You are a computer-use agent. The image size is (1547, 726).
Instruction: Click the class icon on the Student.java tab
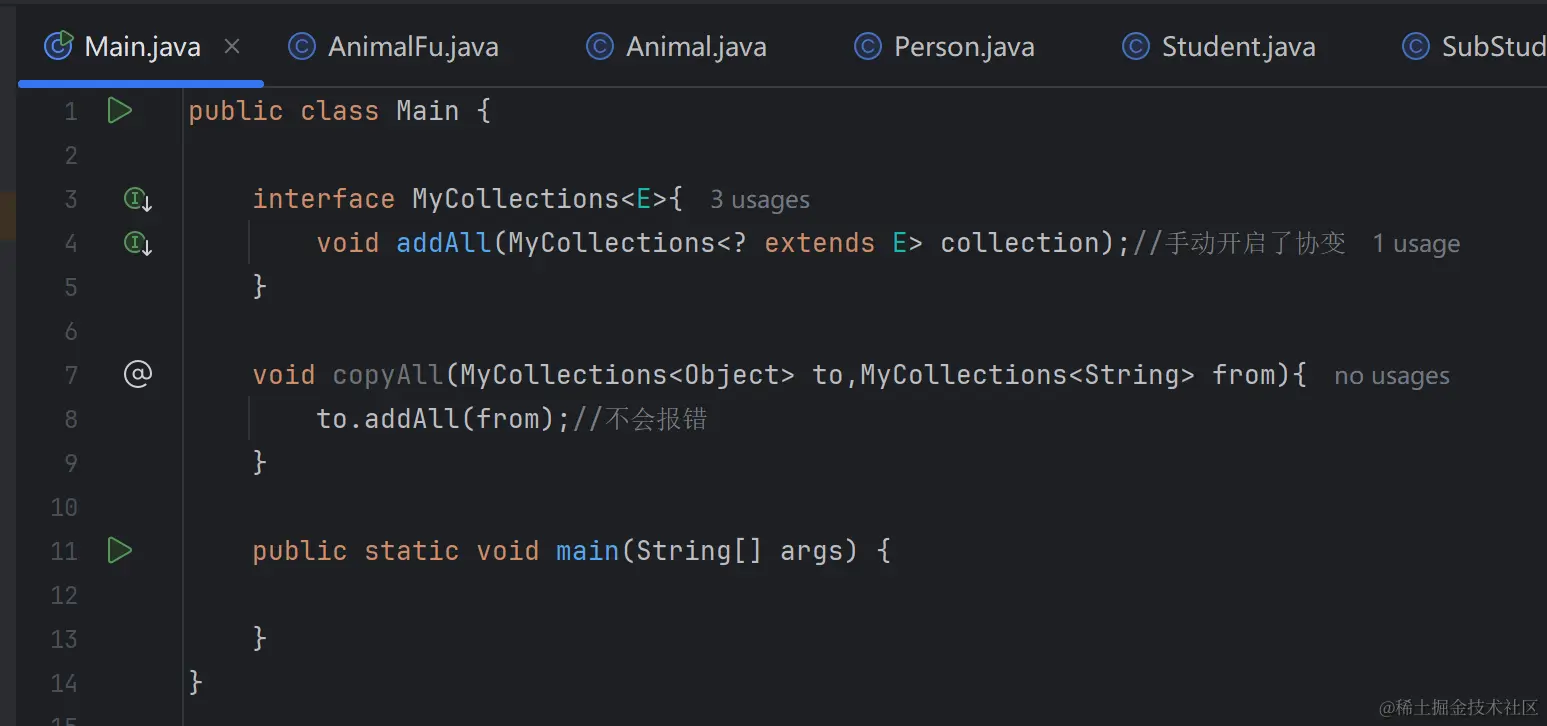pyautogui.click(x=1135, y=46)
